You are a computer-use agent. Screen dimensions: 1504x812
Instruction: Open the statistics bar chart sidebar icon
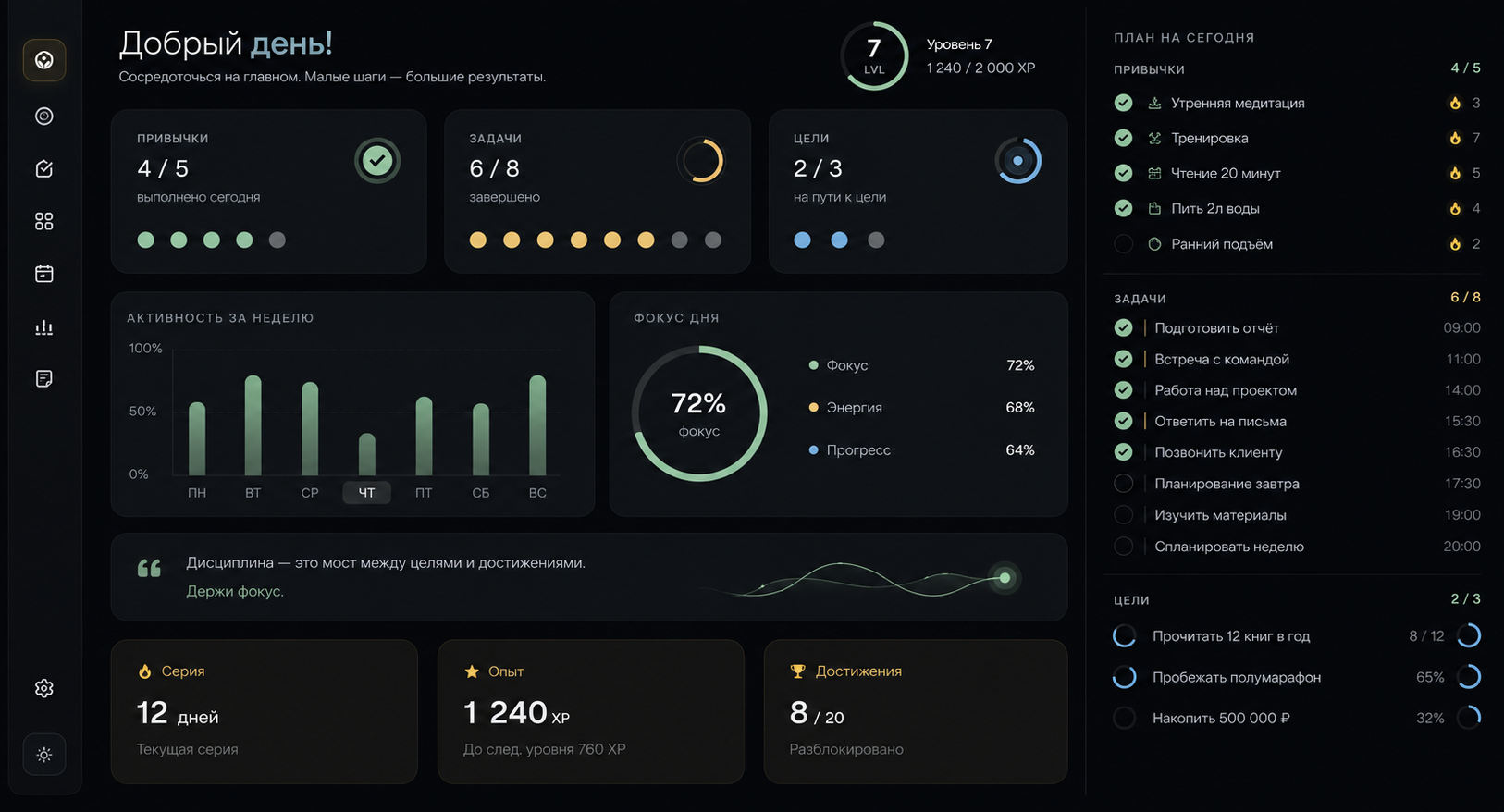tap(43, 326)
